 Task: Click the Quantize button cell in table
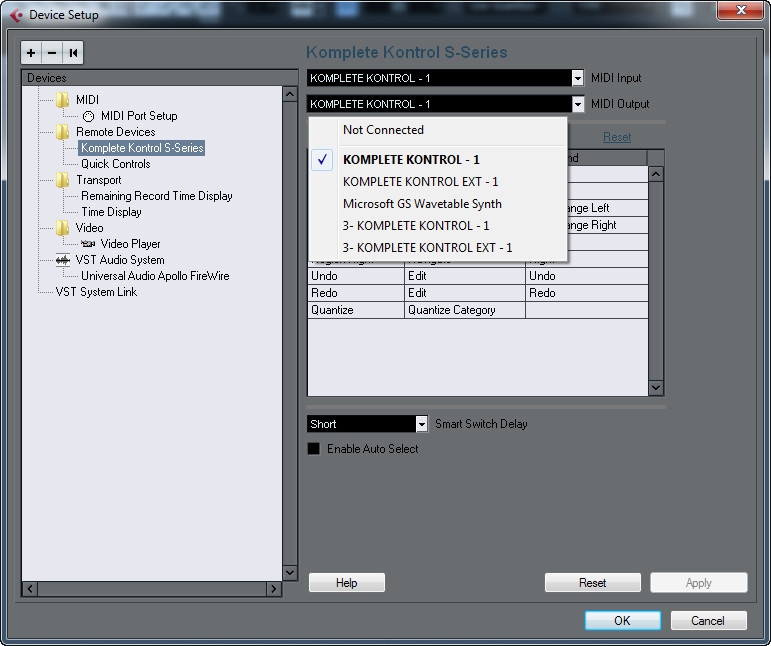(356, 310)
